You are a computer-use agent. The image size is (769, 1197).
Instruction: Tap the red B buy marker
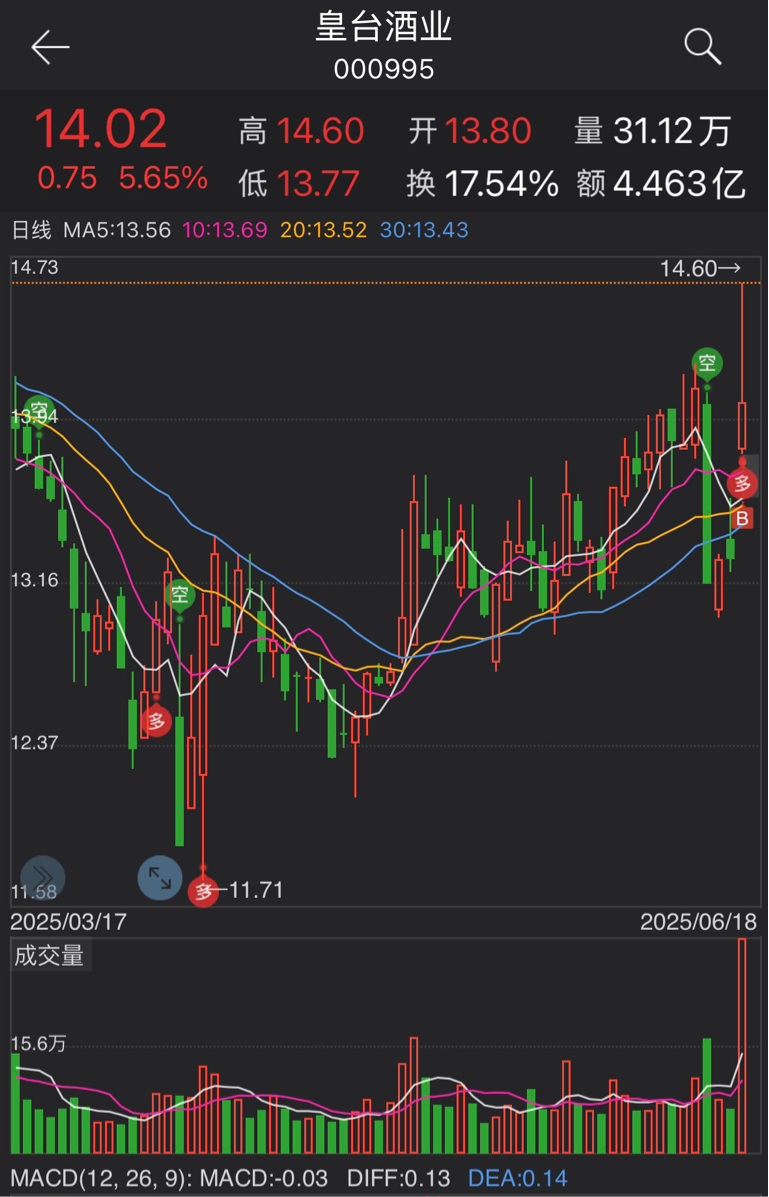click(x=742, y=519)
